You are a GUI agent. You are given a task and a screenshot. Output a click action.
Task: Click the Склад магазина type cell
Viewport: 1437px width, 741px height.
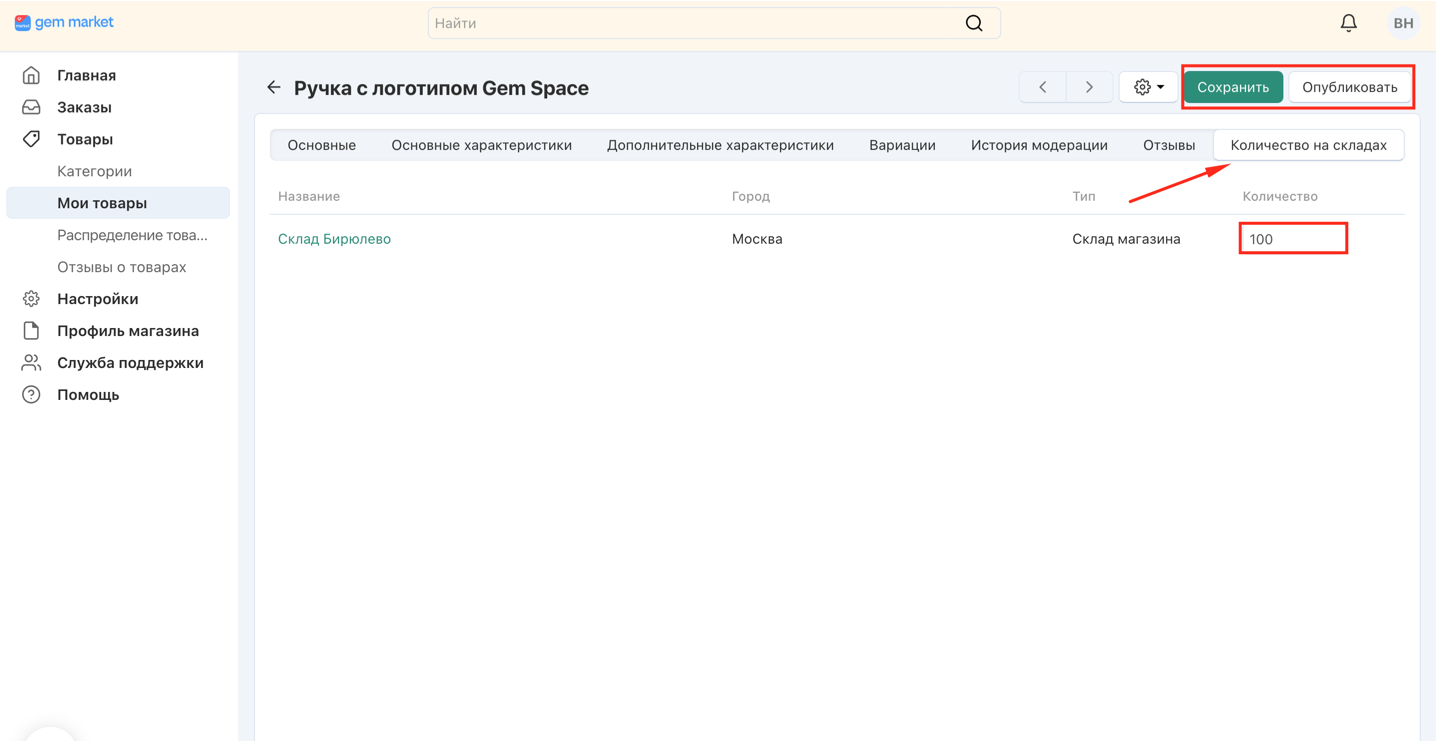click(1126, 239)
